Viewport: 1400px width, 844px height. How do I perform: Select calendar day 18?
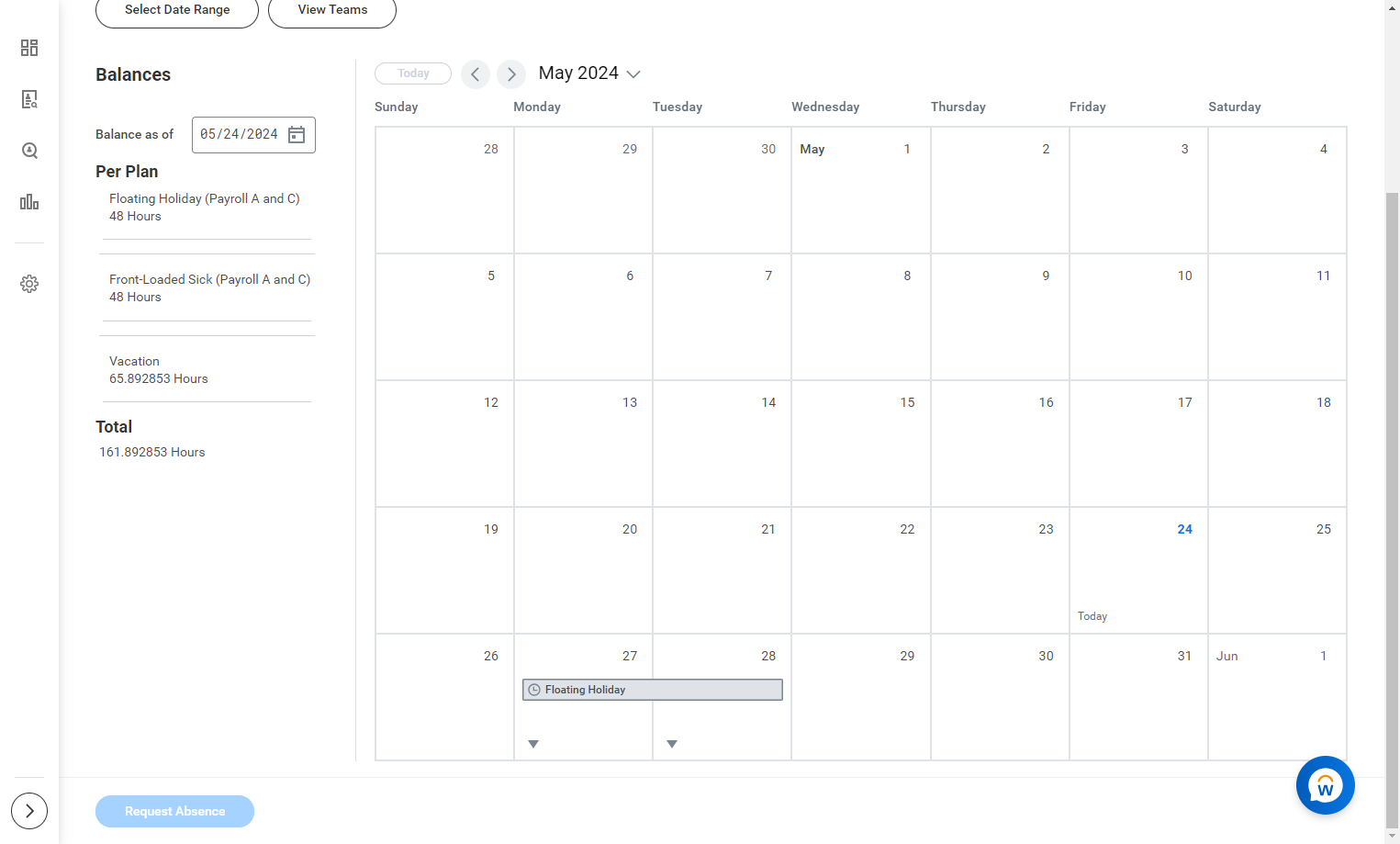click(x=1277, y=444)
